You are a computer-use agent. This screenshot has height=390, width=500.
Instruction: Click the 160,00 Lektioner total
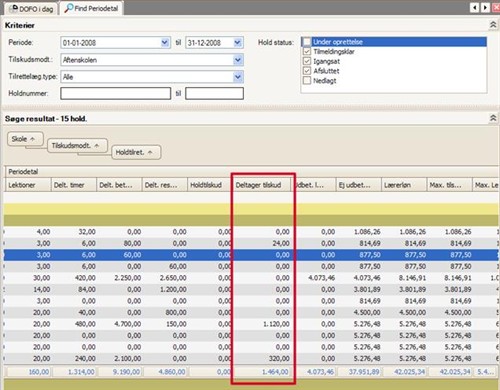pyautogui.click(x=29, y=372)
